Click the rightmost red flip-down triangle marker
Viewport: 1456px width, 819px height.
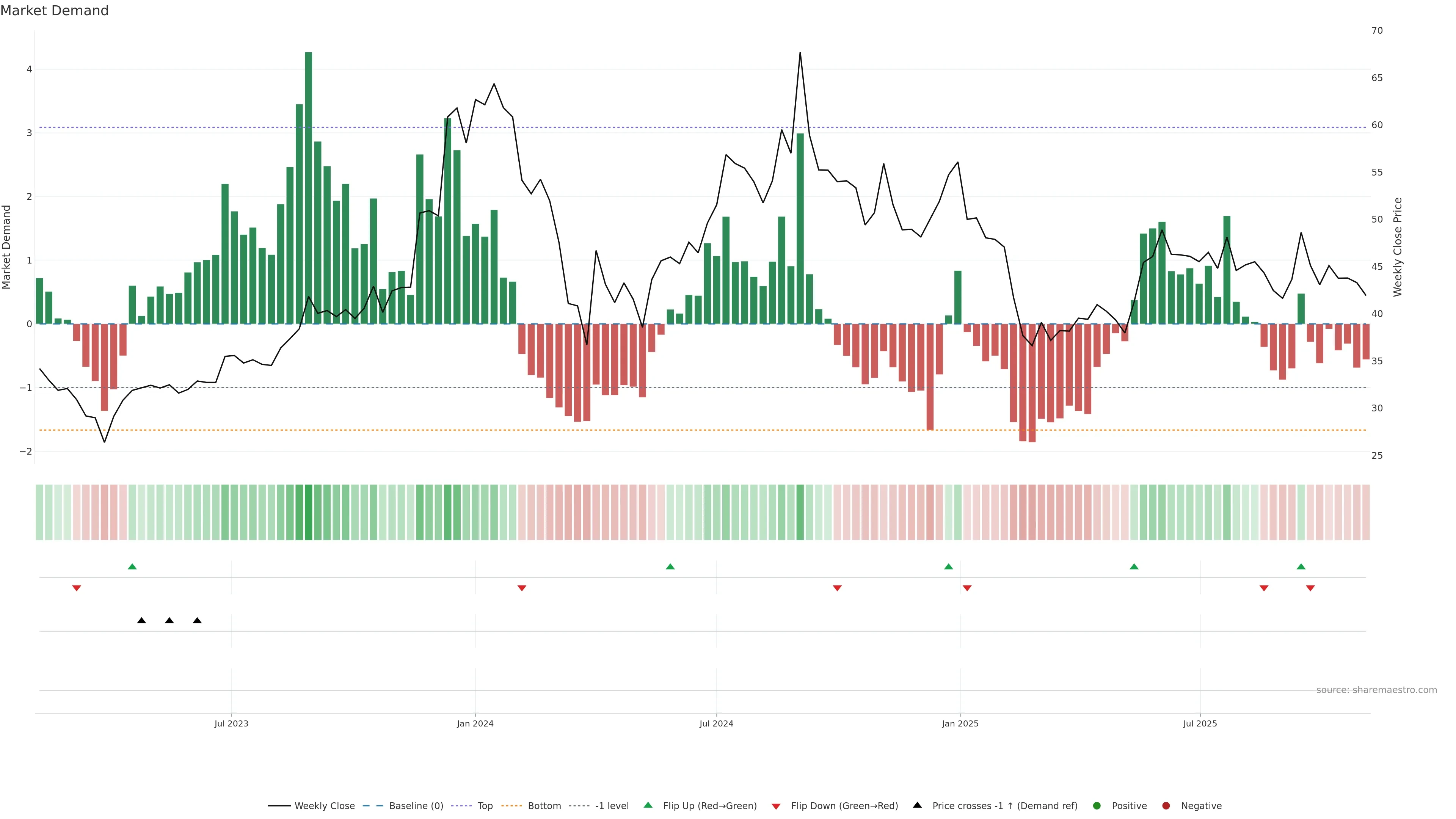[1310, 588]
